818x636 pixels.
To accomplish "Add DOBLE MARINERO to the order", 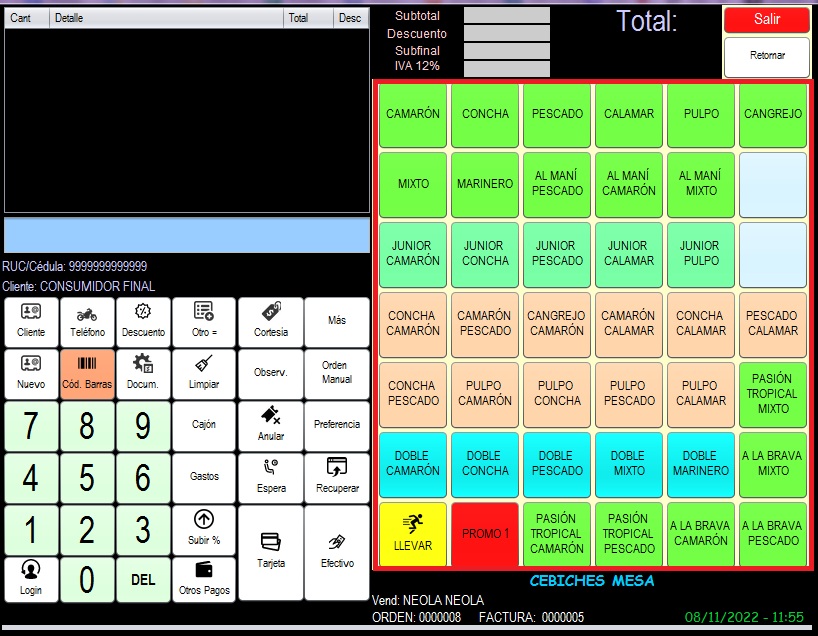I will pyautogui.click(x=700, y=464).
